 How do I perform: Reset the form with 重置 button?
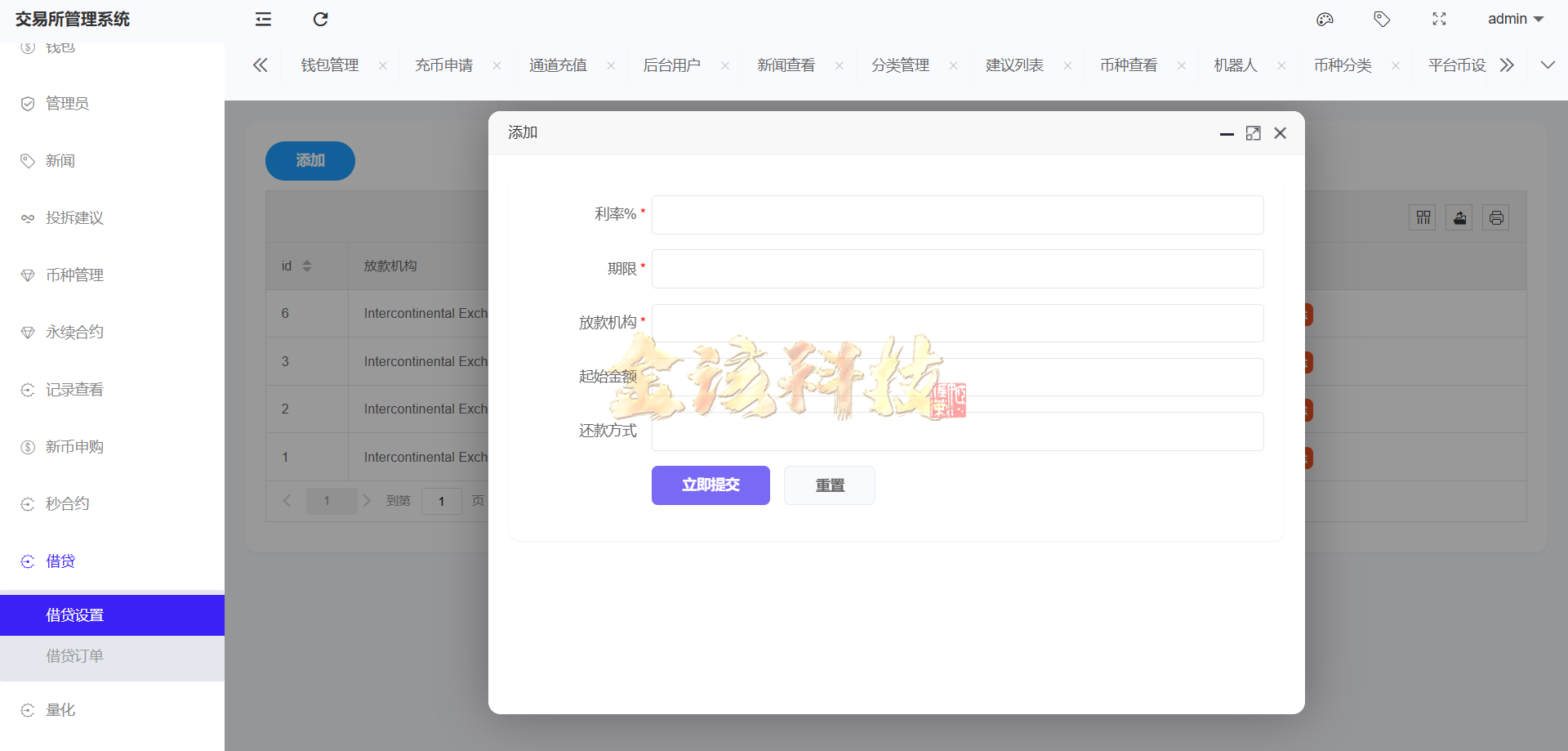829,485
